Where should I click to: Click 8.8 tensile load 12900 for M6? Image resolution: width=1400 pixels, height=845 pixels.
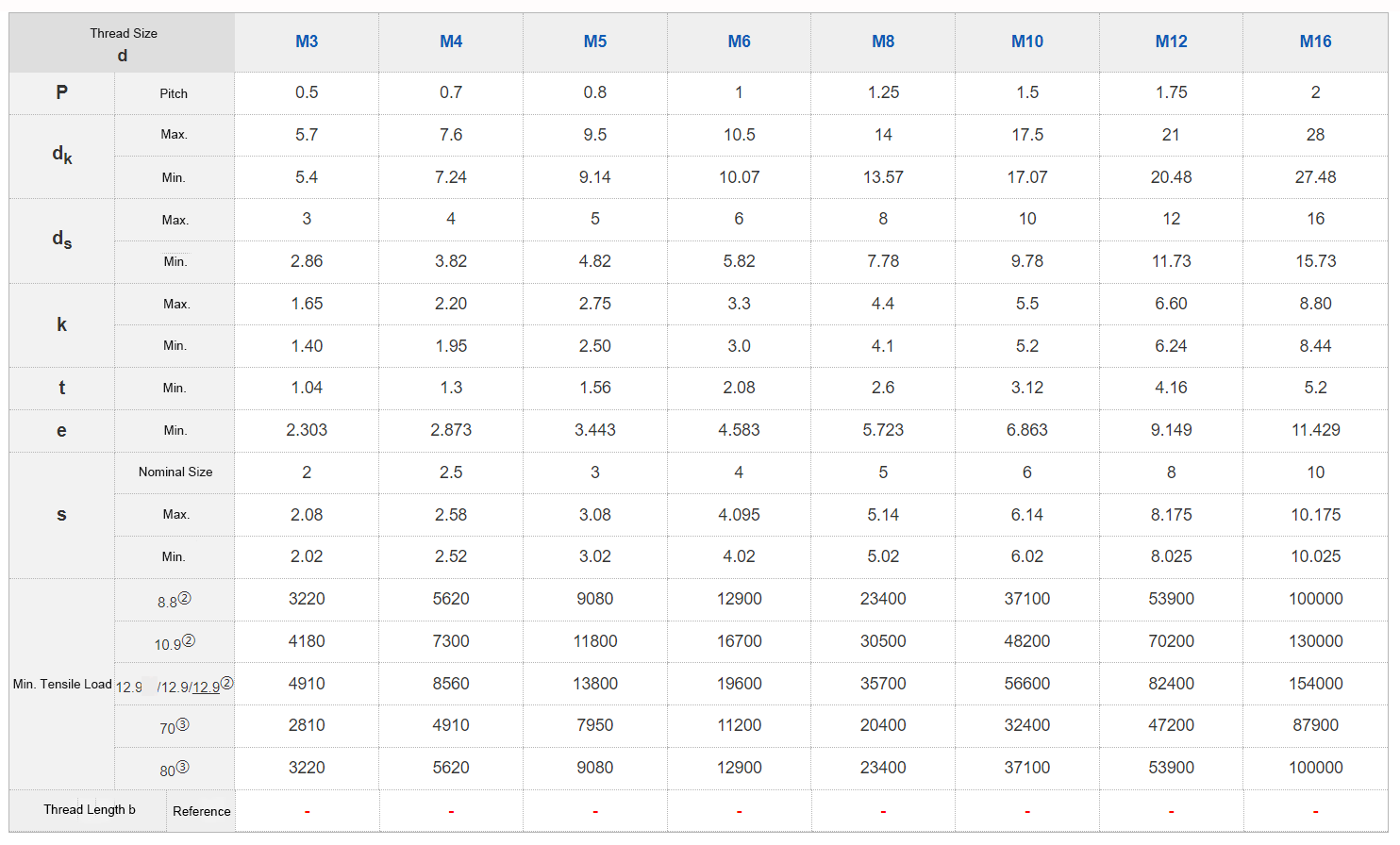click(739, 599)
